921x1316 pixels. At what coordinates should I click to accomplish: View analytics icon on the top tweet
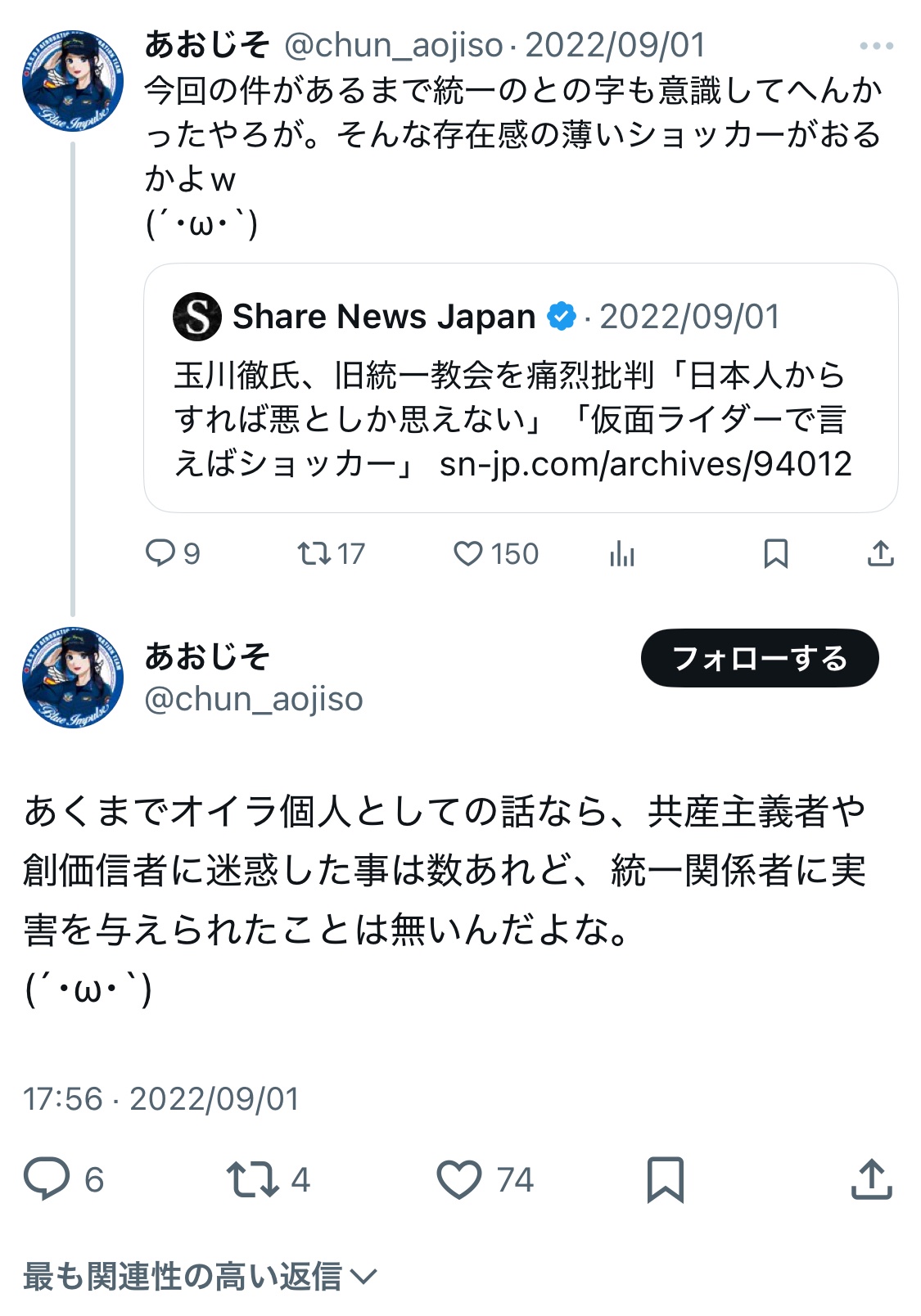622,554
